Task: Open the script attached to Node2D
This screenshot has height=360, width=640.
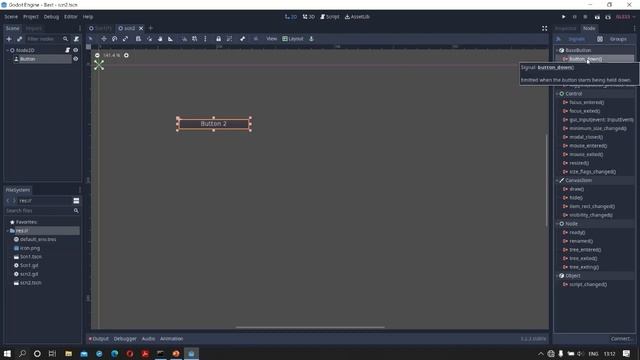Action: (68, 50)
